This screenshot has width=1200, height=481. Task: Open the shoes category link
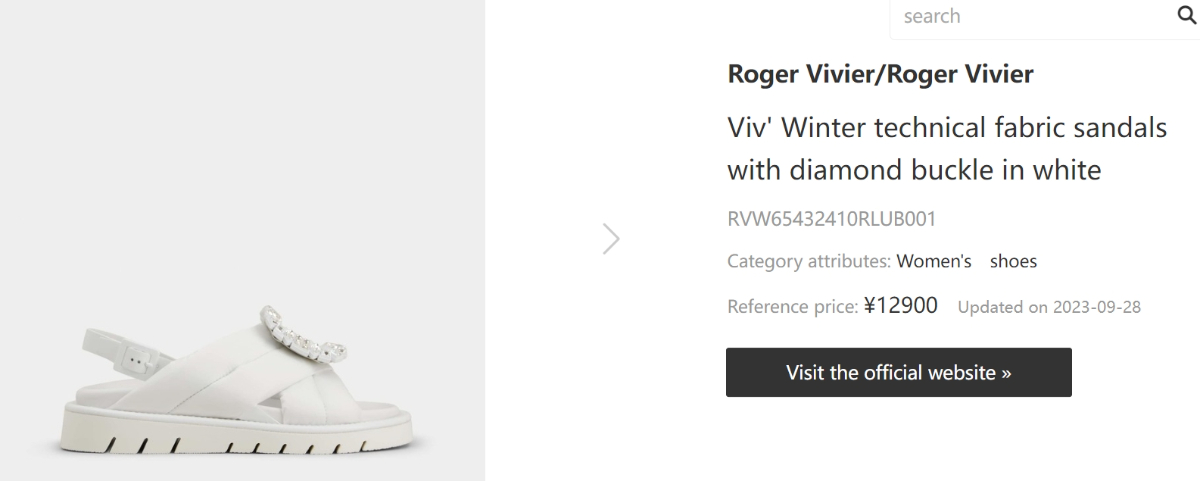tap(1013, 261)
